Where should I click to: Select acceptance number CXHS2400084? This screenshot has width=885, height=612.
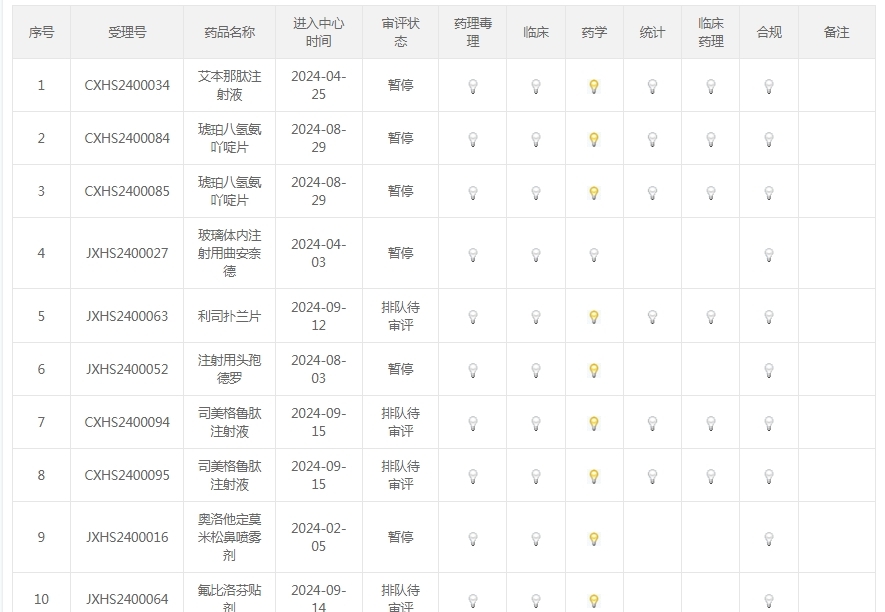pos(127,138)
